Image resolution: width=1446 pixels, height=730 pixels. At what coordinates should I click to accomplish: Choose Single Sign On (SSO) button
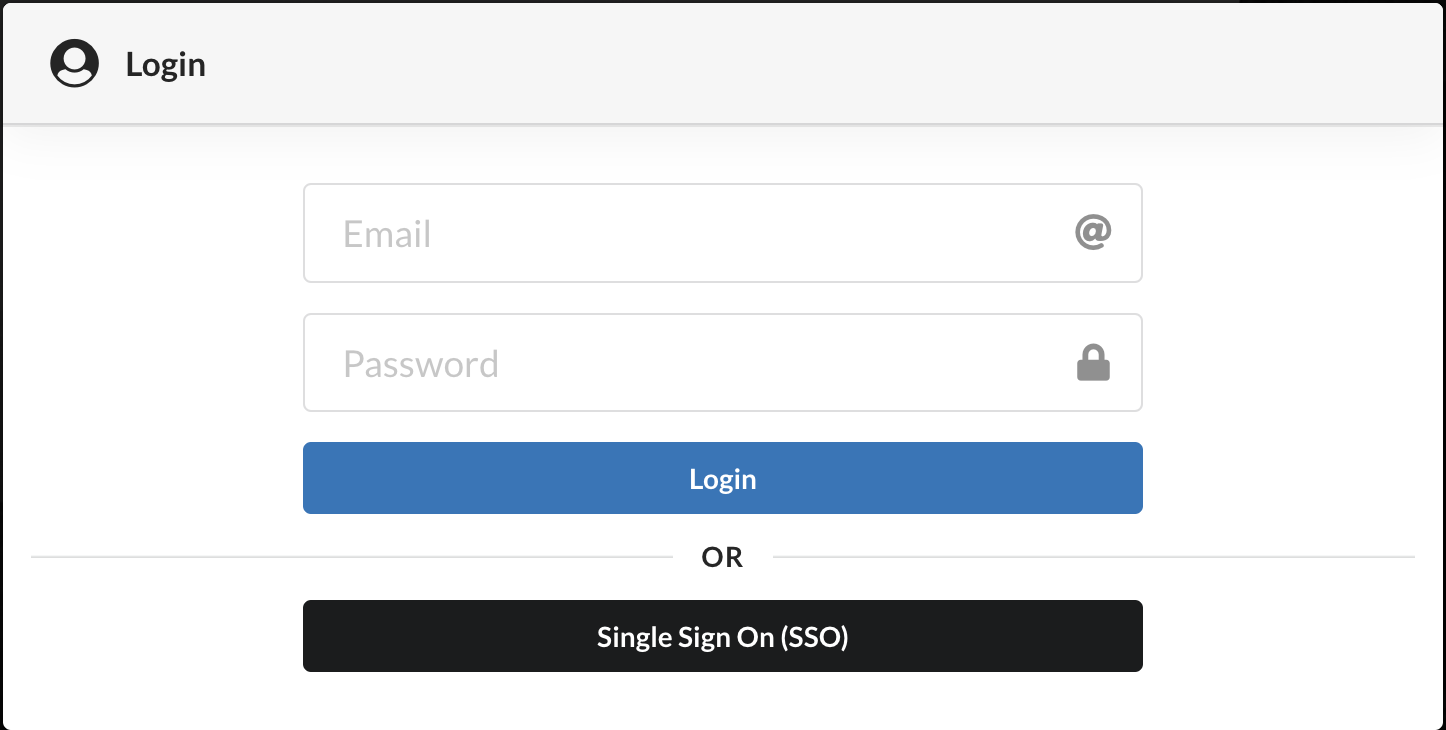click(722, 636)
